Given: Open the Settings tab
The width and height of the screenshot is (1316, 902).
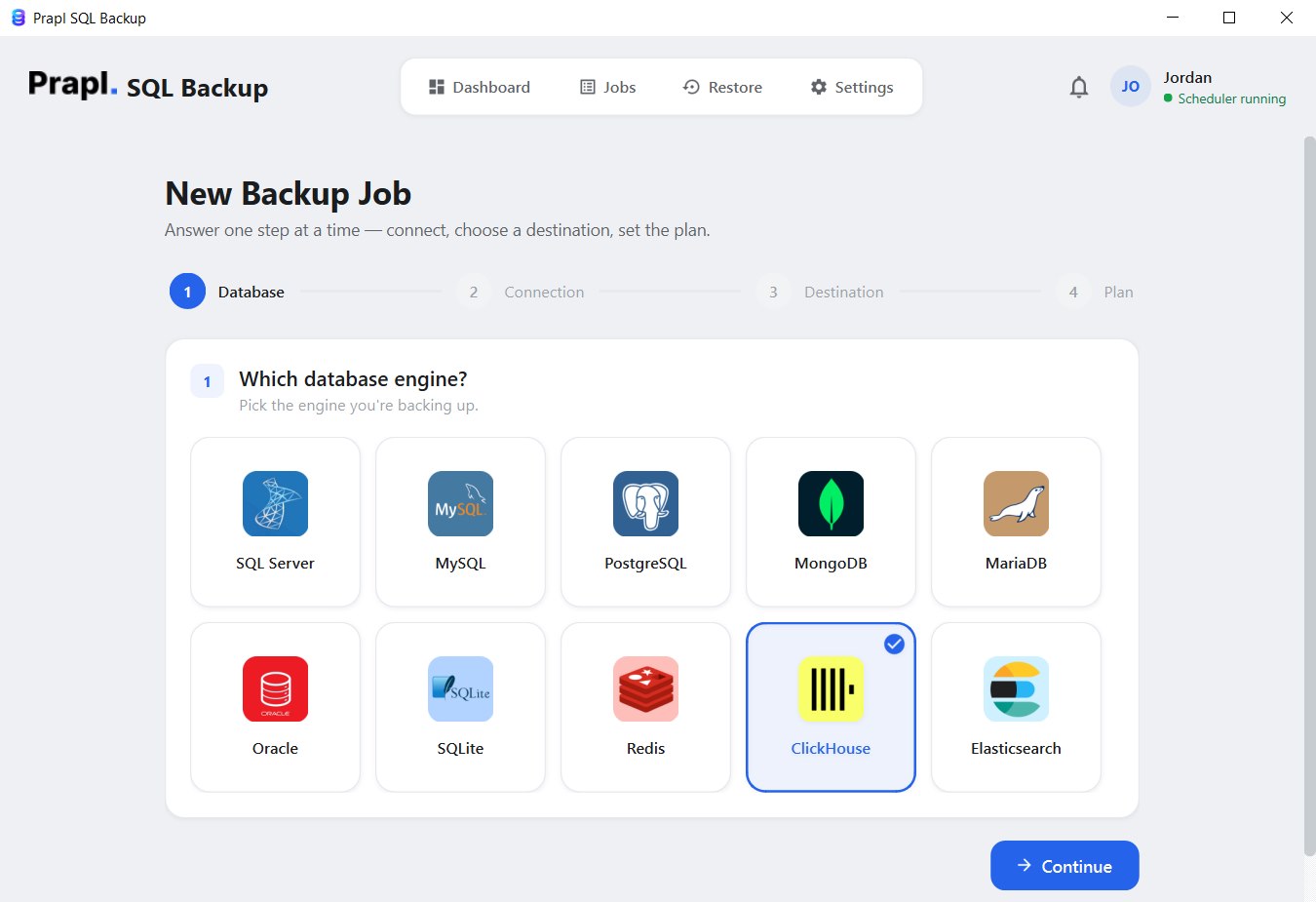Looking at the screenshot, I should point(852,87).
